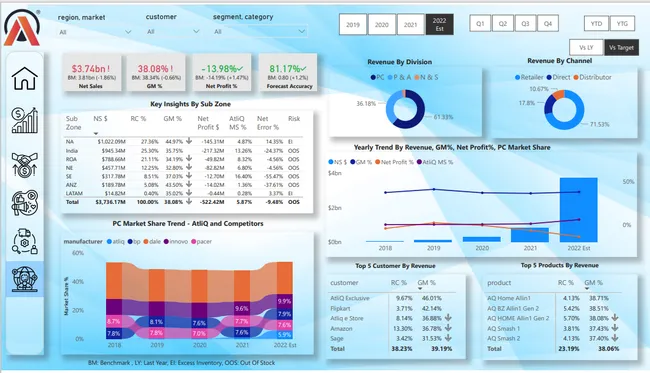650x373 pixels.
Task: Click the Net Sales $3.74bn card
Action: pyautogui.click(x=92, y=73)
